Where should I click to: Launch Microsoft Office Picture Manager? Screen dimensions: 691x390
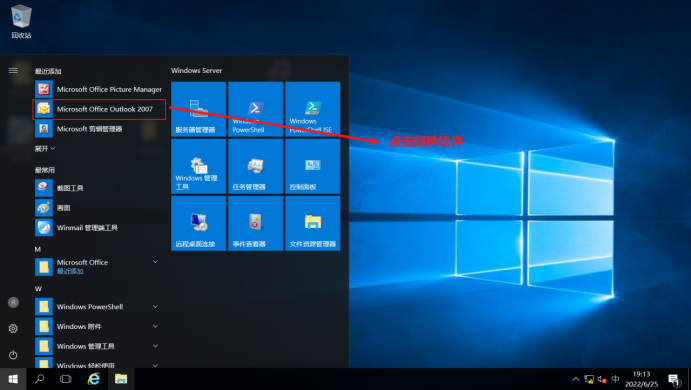99,89
